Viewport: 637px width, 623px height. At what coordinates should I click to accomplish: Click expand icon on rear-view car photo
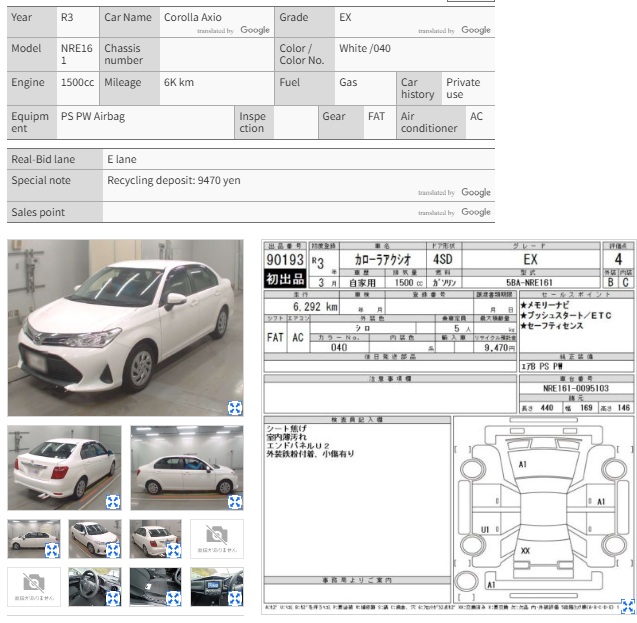113,502
